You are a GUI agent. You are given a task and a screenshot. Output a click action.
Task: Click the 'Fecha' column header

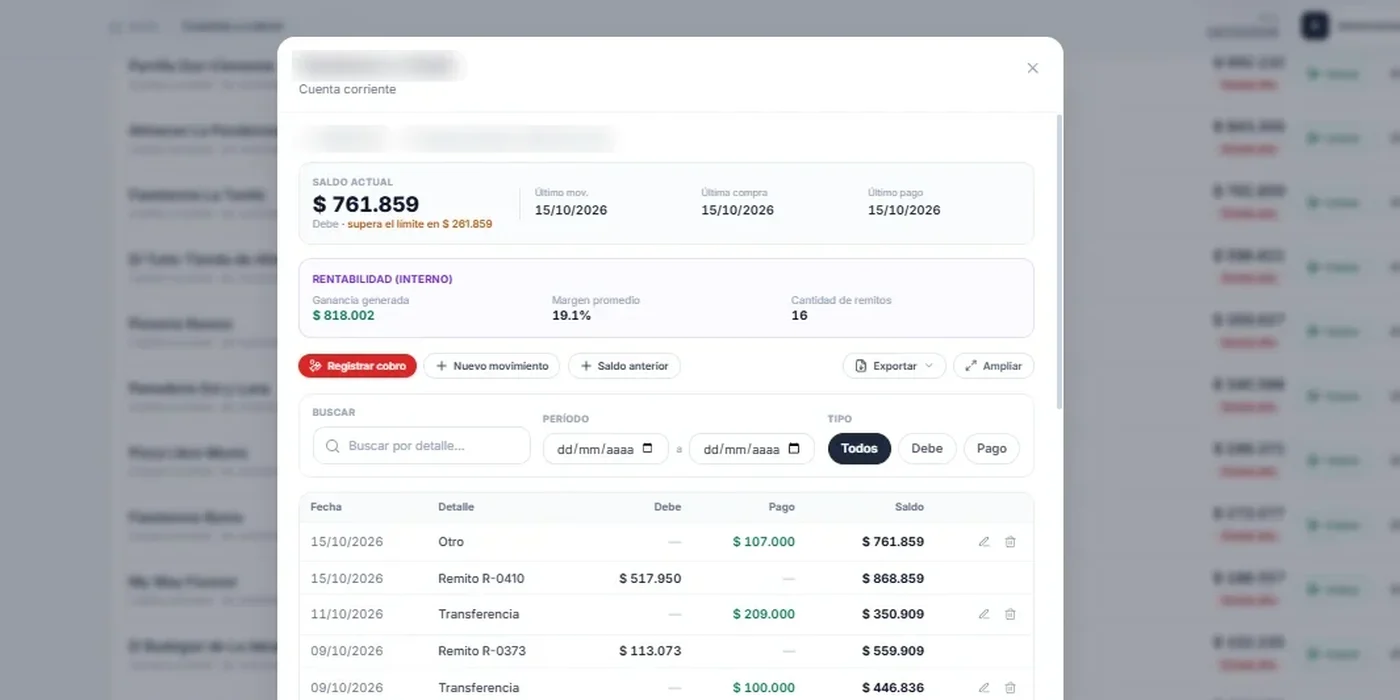(x=326, y=507)
